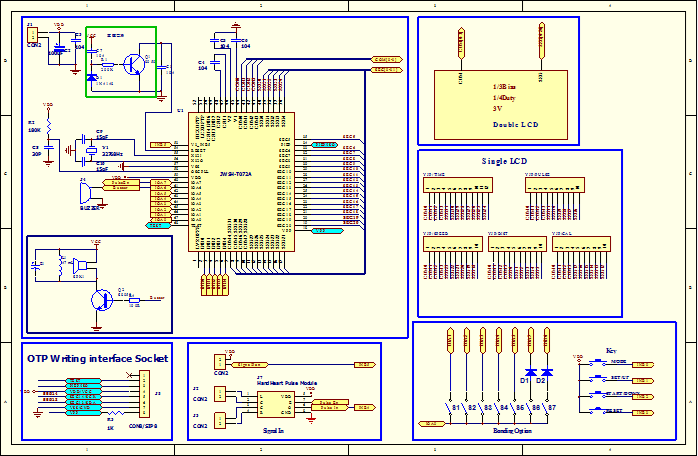Select the Q2 transistor in buzzer driver
The image size is (698, 456).
point(102,299)
